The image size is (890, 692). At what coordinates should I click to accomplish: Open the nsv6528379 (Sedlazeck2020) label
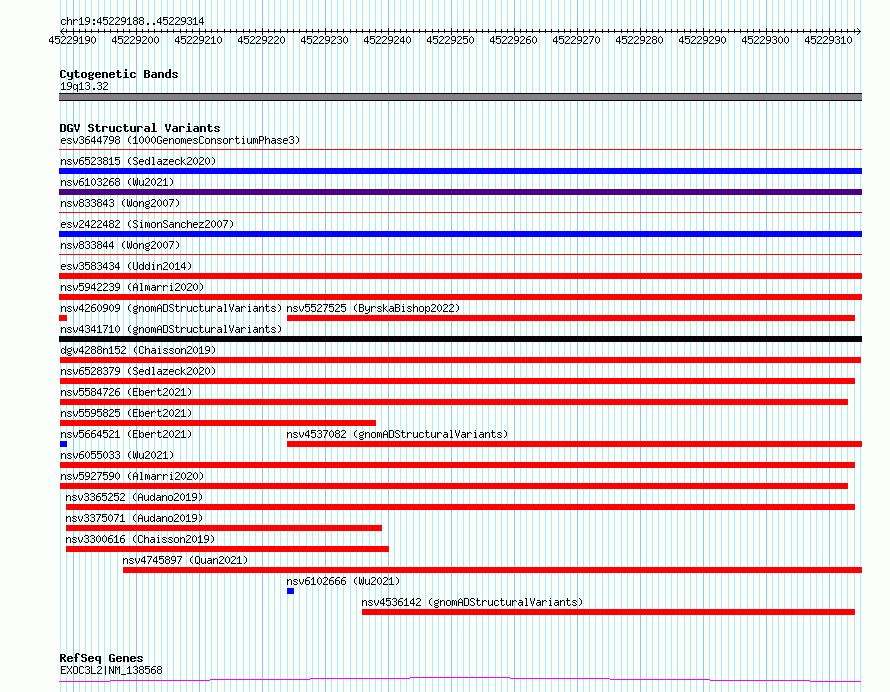(x=138, y=371)
